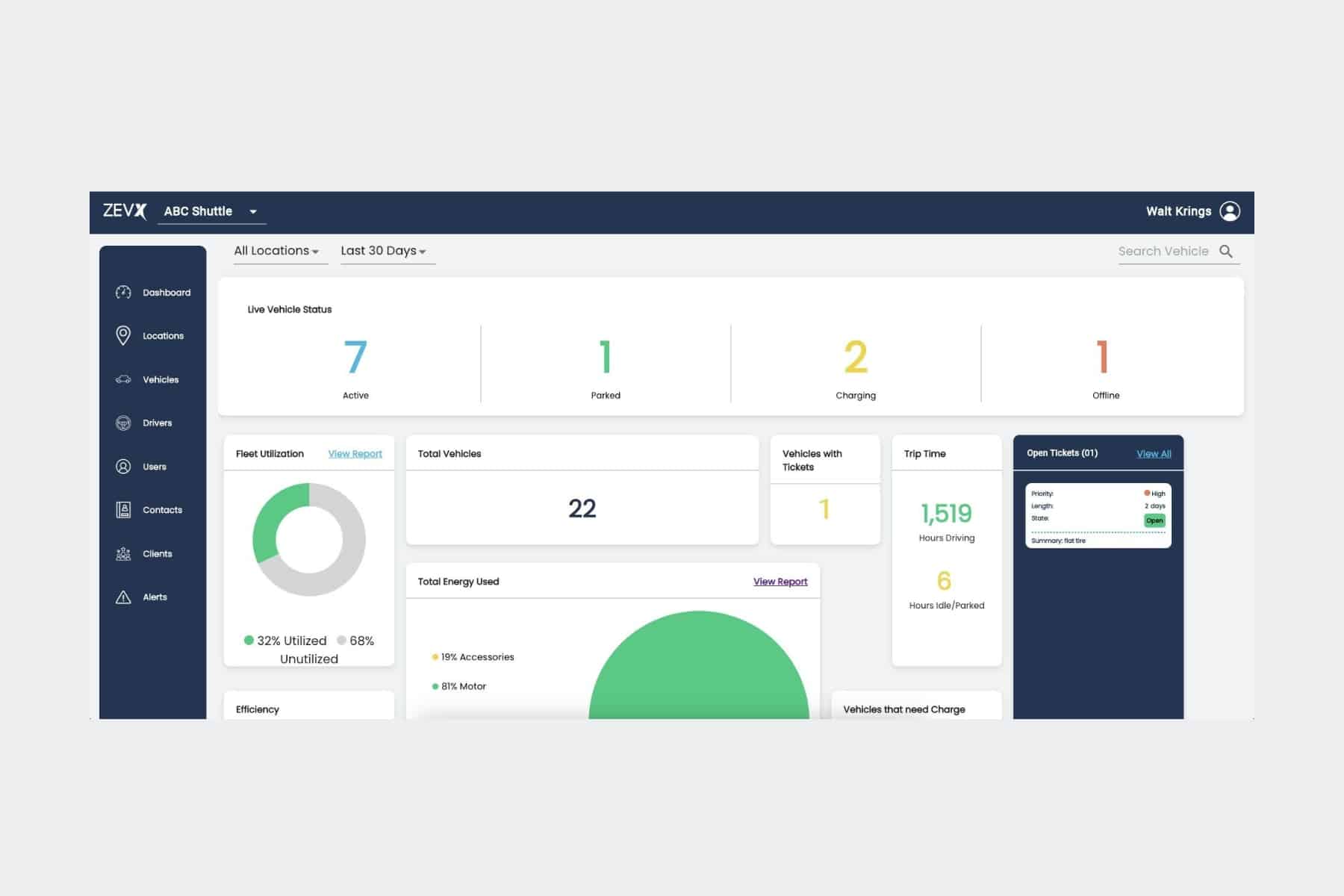Click the 7 Active vehicles count
The width and height of the screenshot is (1344, 896).
click(x=355, y=357)
